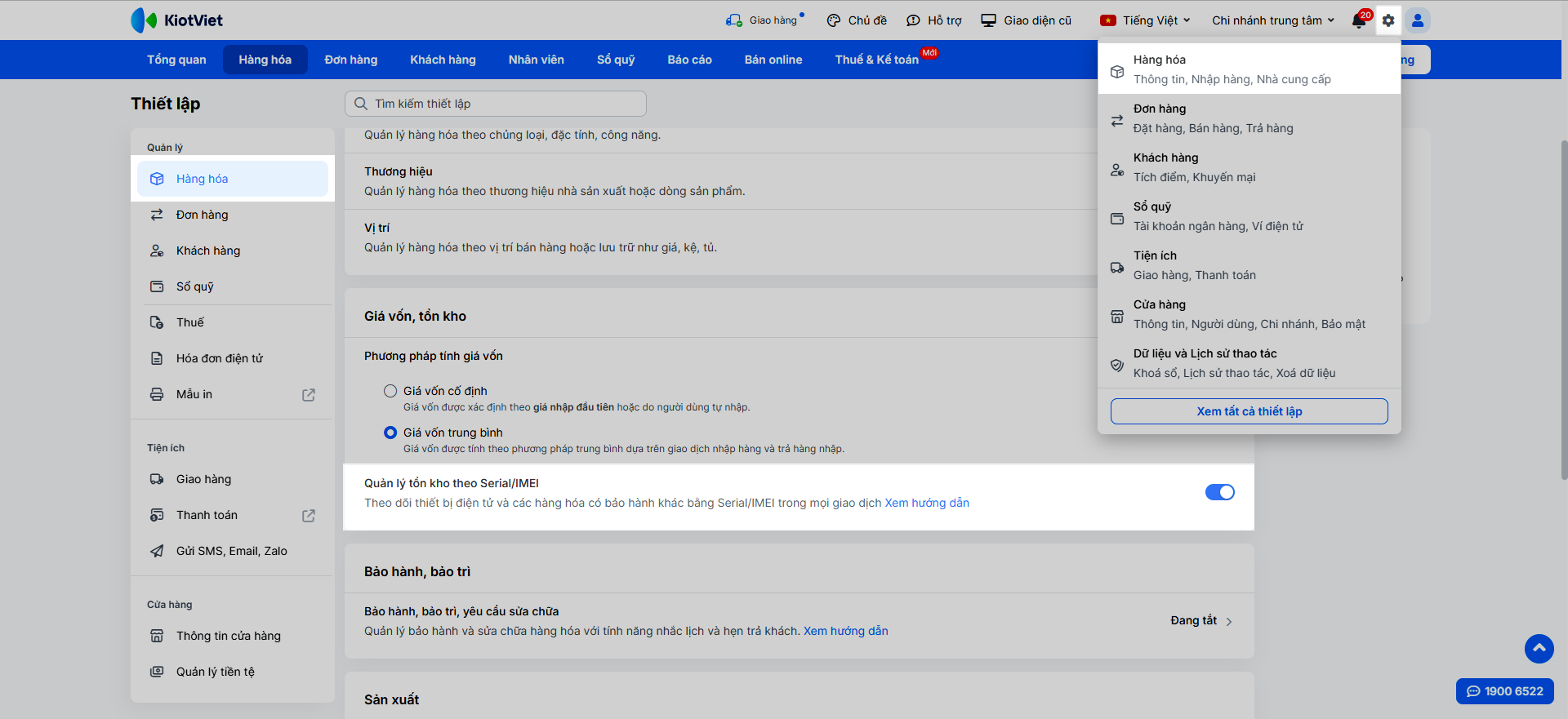Click the Gửi SMS, Email, Zalo send icon

pos(157,551)
